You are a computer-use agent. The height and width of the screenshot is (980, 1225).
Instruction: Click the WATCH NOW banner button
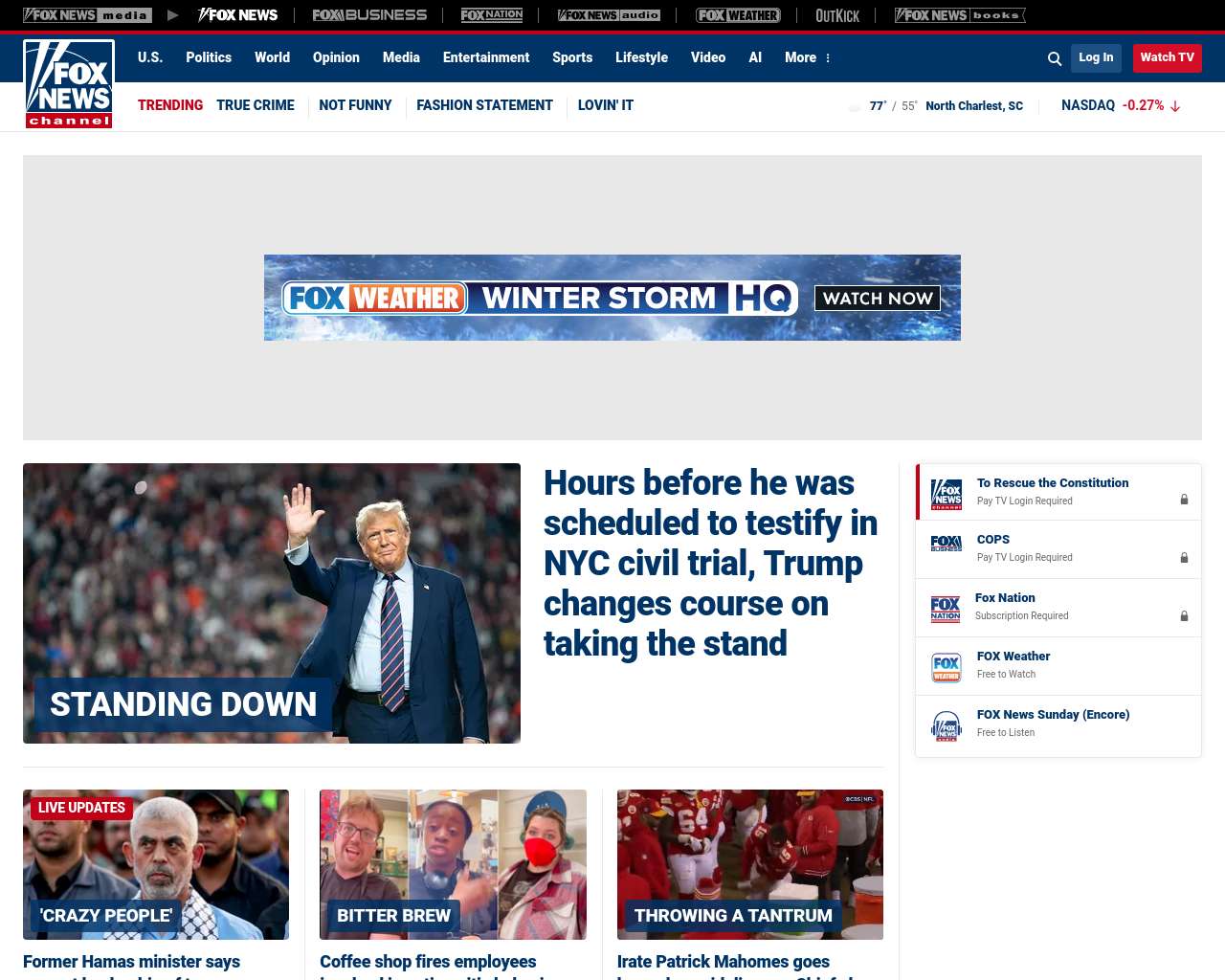(x=878, y=298)
